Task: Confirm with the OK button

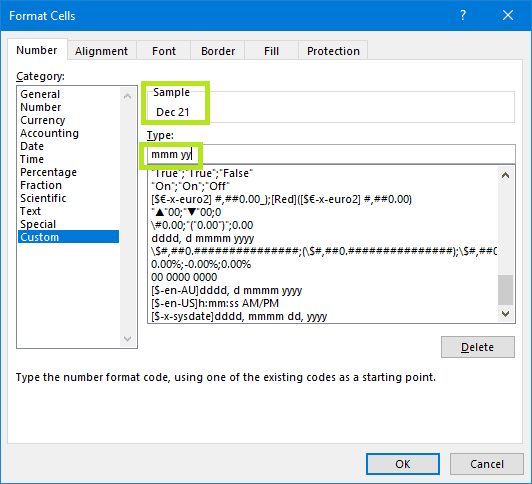Action: pos(403,464)
